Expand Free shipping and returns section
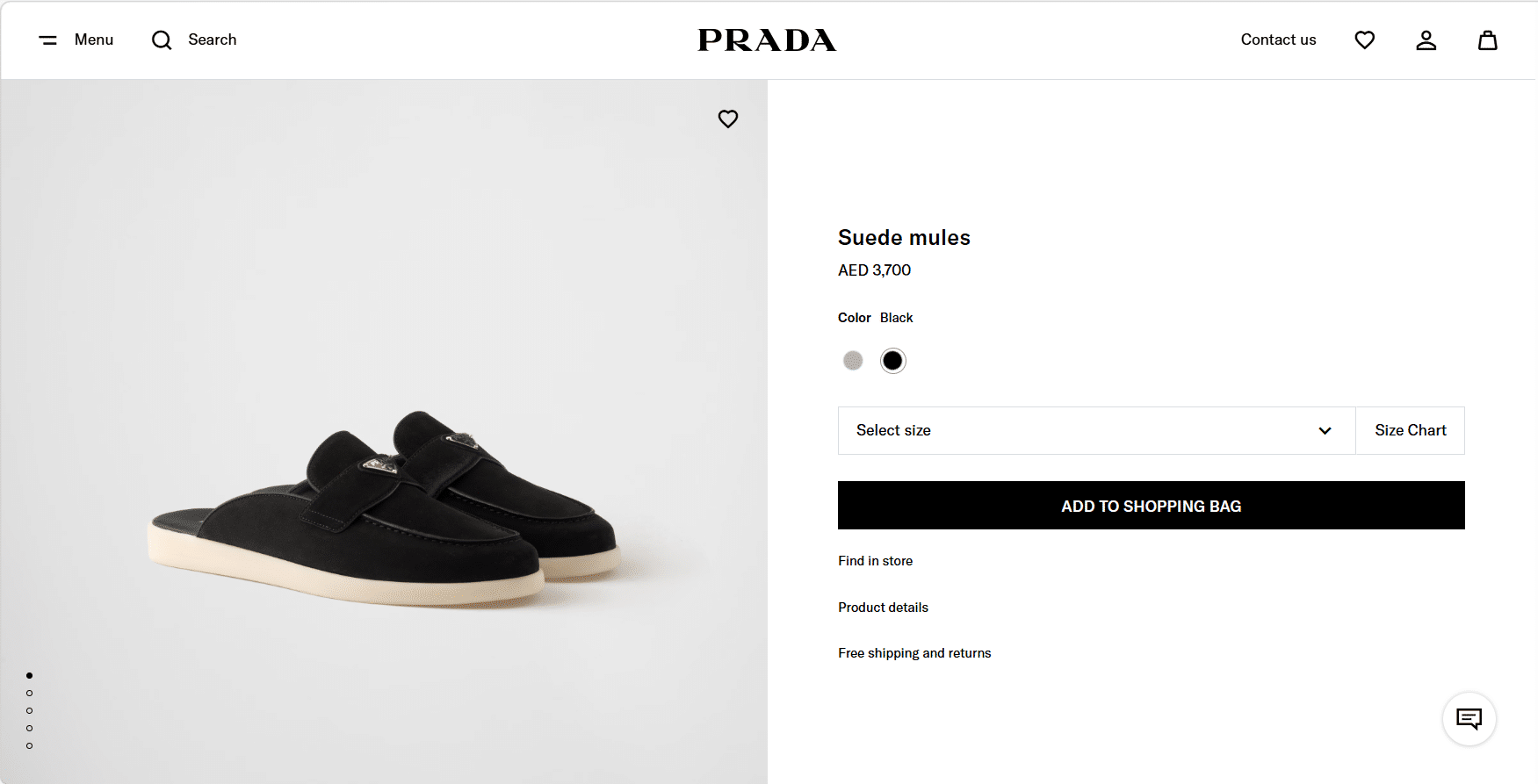1538x784 pixels. pyautogui.click(x=914, y=653)
